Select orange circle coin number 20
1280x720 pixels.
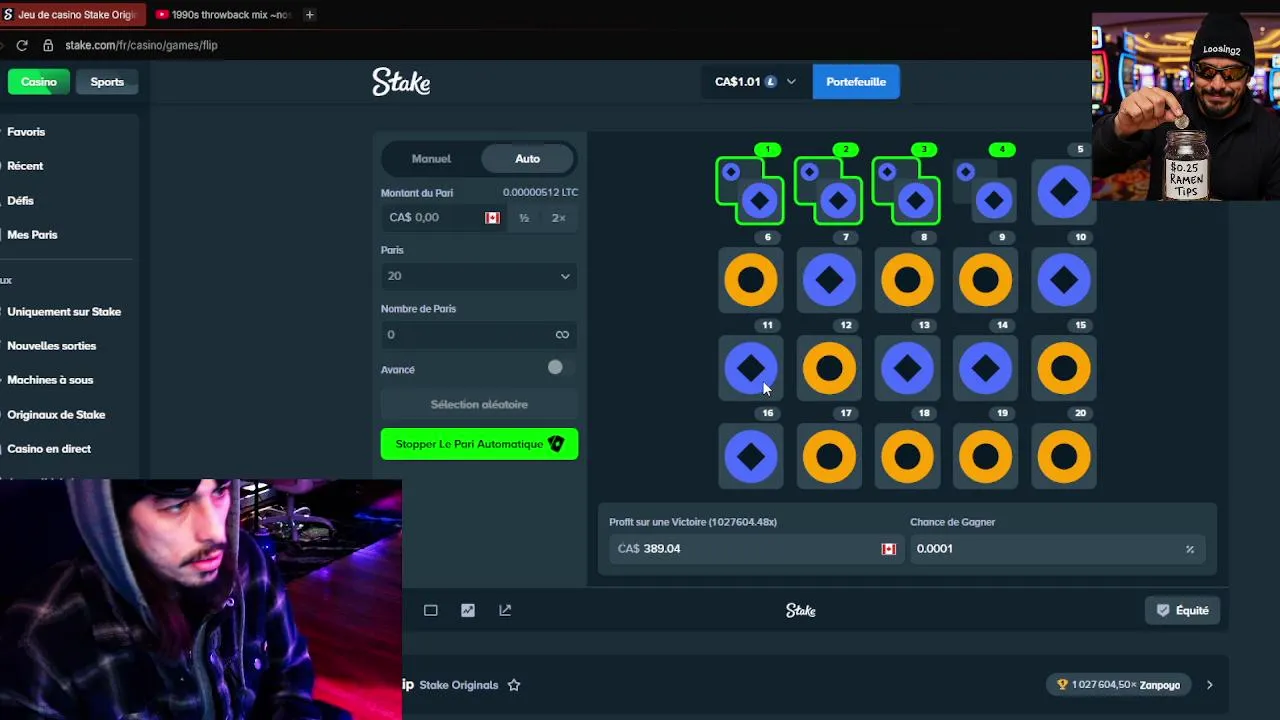(x=1063, y=457)
